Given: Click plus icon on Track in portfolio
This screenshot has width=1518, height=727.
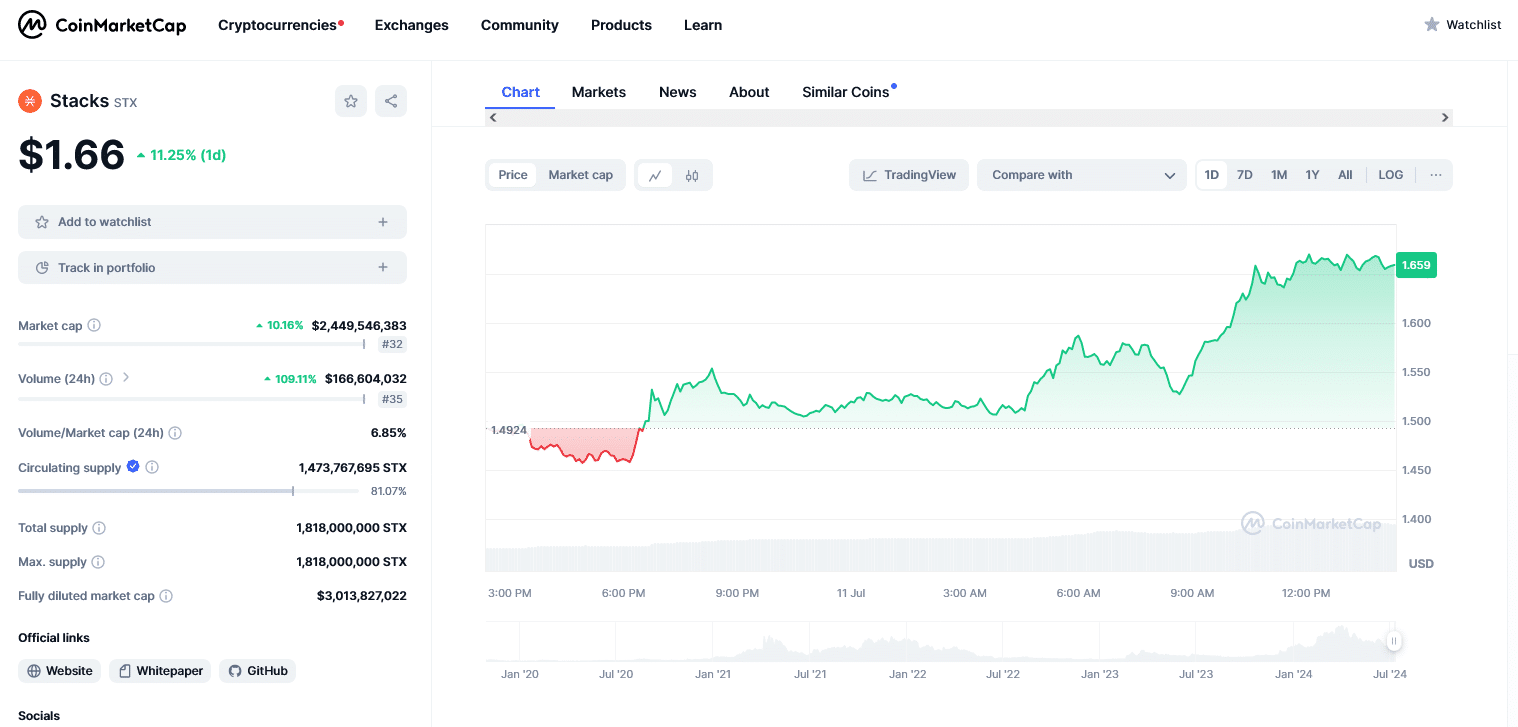Looking at the screenshot, I should [383, 268].
